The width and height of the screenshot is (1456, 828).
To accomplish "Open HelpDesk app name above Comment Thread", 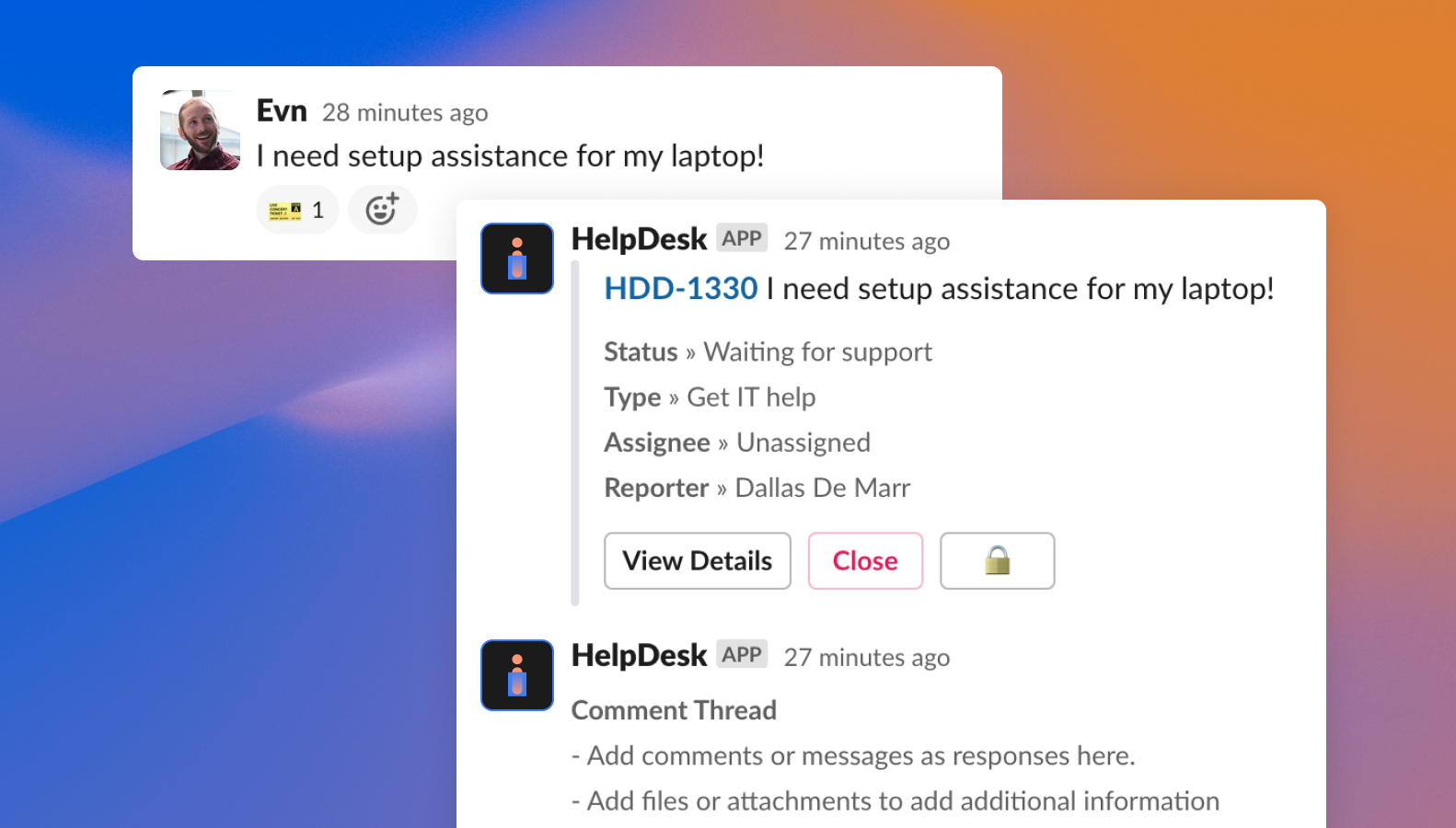I will pos(639,656).
